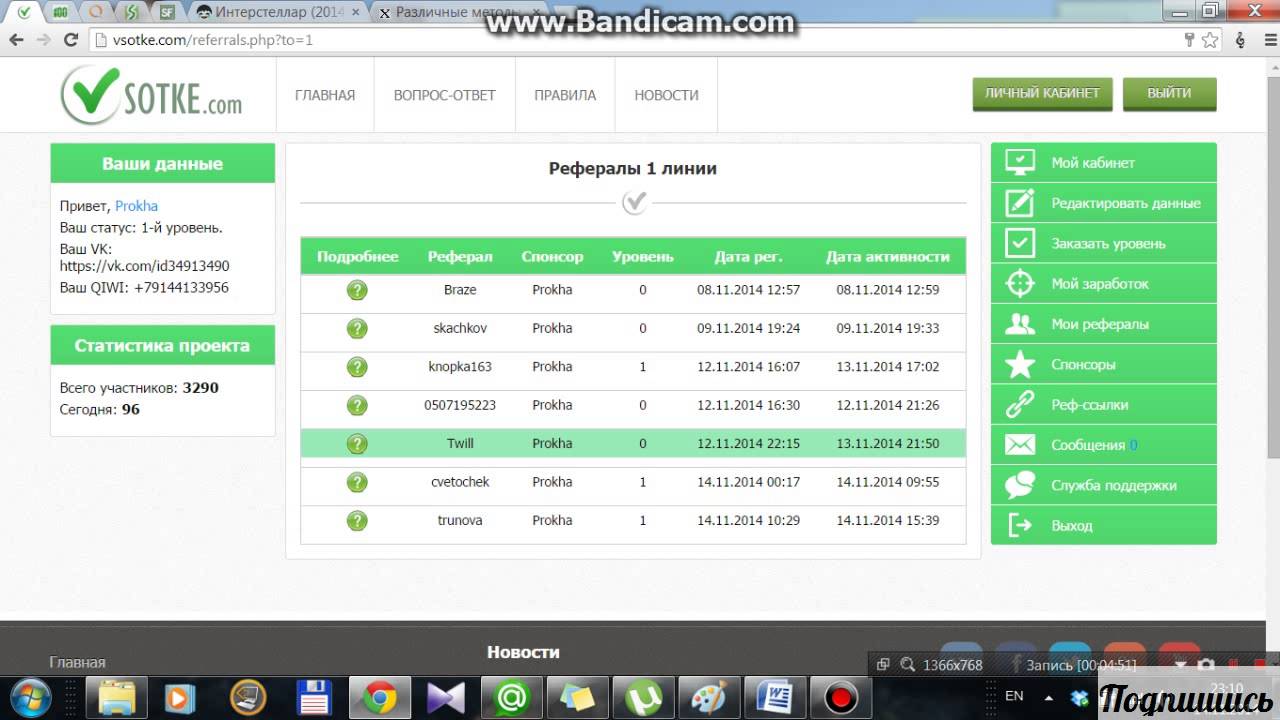Click EN language indicator in system tray
Viewport: 1280px width, 720px height.
pos(1014,695)
